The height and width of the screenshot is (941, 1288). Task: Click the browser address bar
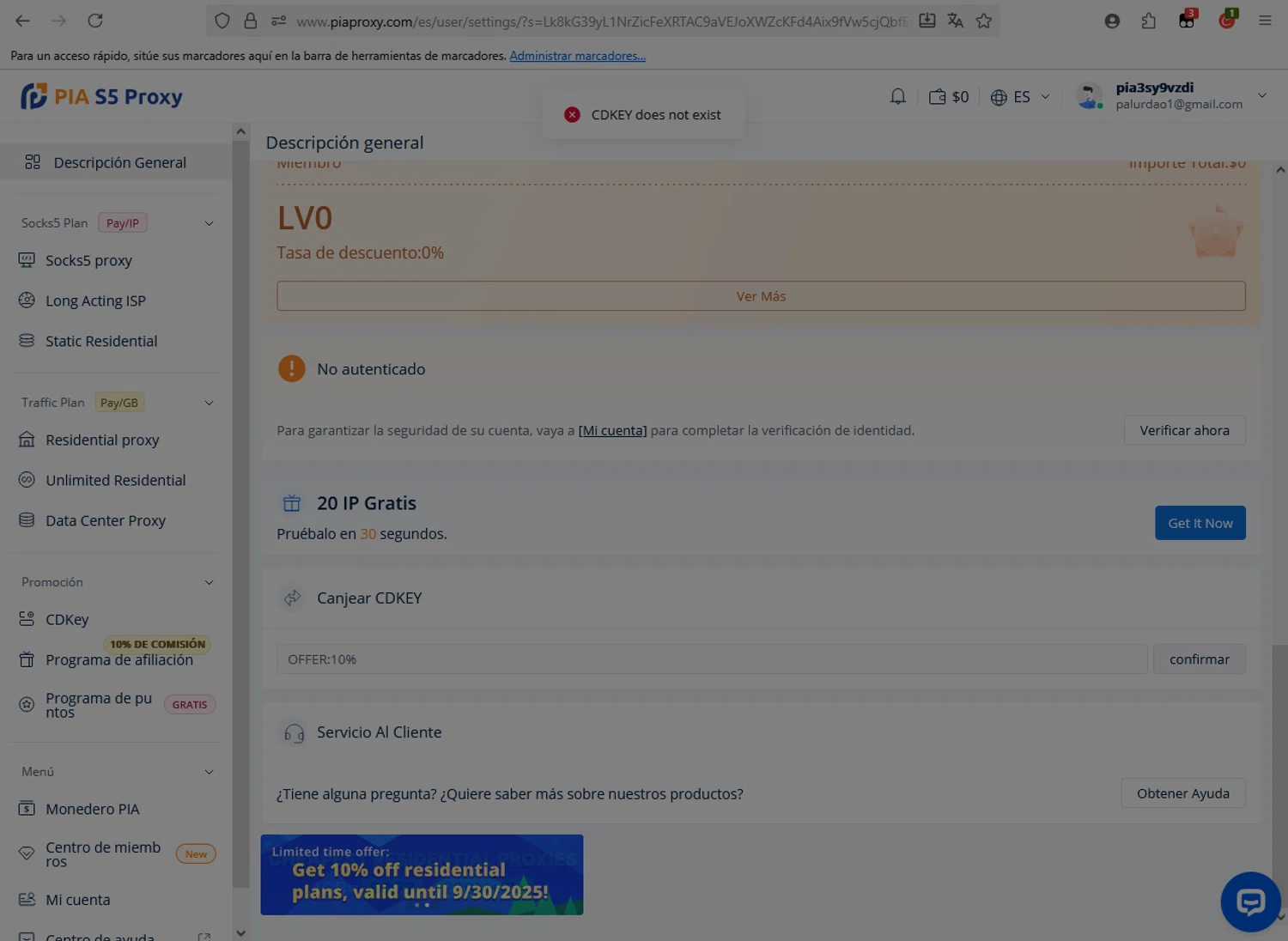click(x=601, y=21)
